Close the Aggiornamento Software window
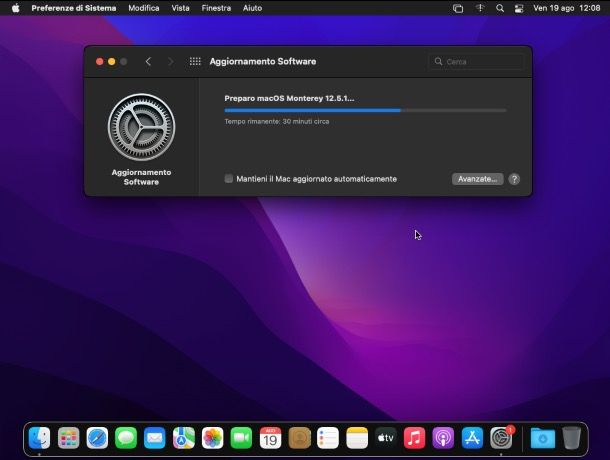 (100, 61)
